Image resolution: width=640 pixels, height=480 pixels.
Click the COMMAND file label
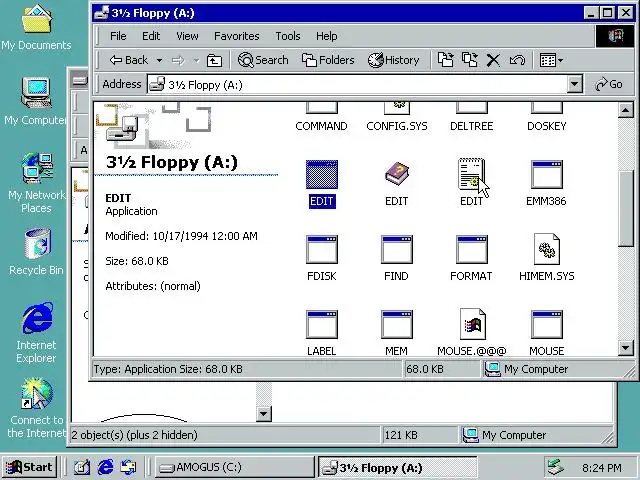321,126
